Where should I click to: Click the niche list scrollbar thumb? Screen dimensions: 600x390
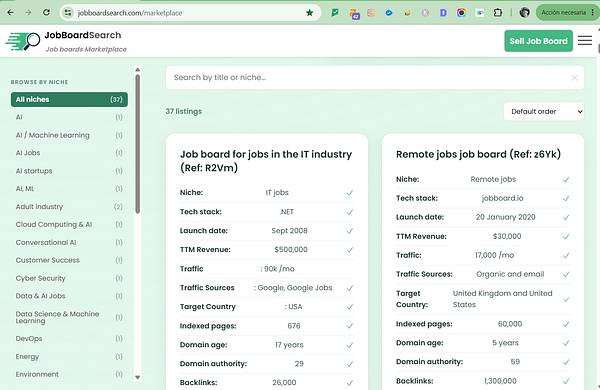coord(138,144)
